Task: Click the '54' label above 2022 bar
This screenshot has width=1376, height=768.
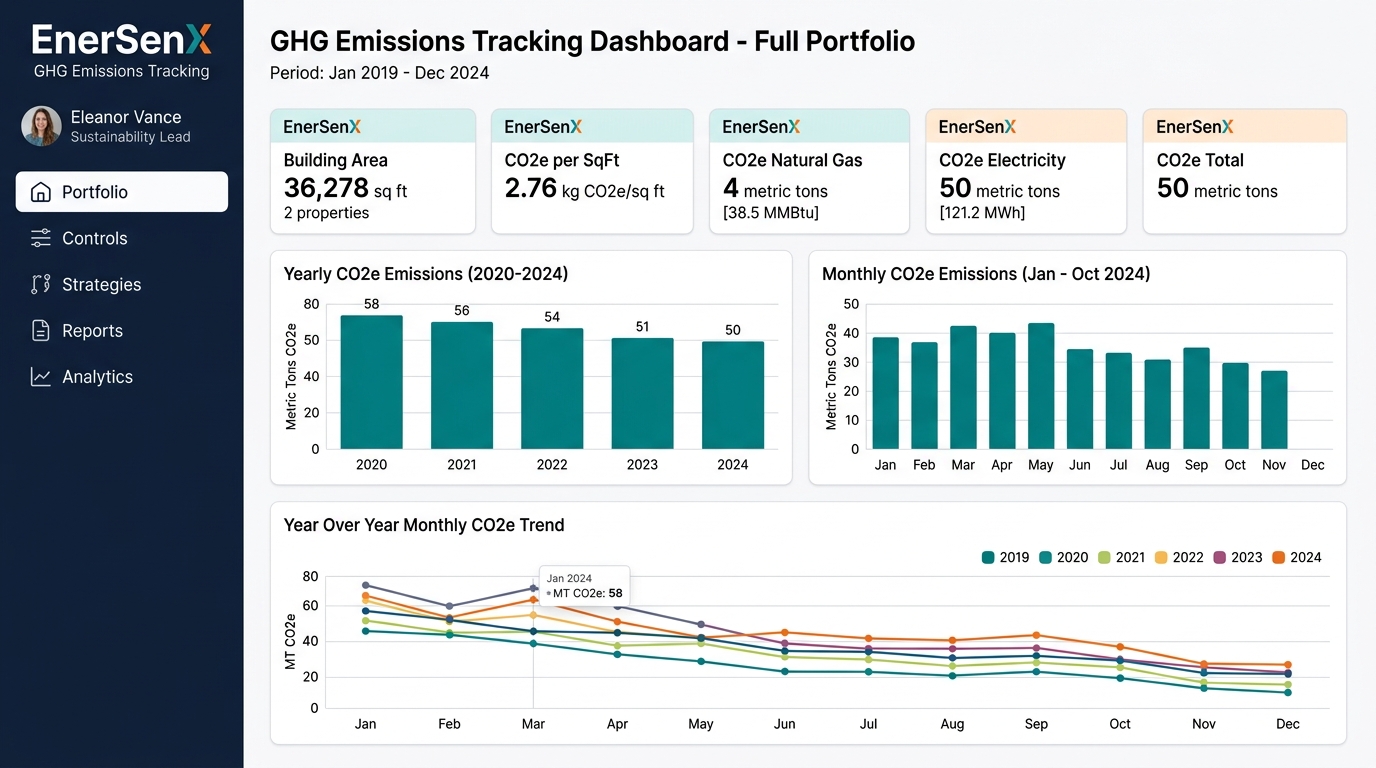Action: 552,317
